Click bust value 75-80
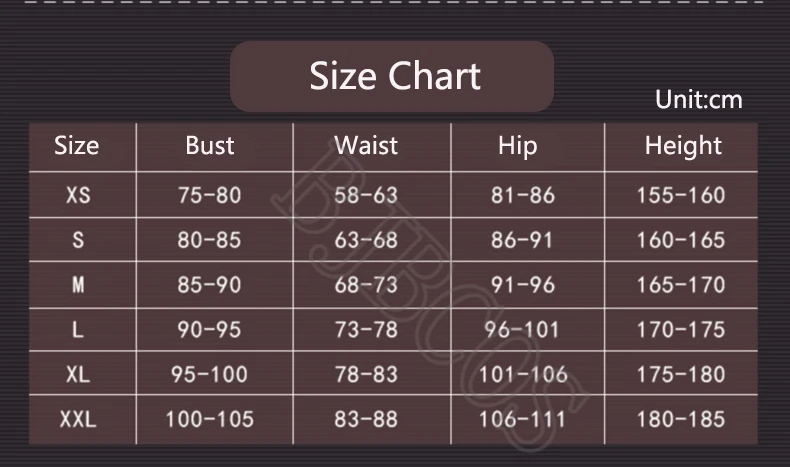 pyautogui.click(x=210, y=195)
